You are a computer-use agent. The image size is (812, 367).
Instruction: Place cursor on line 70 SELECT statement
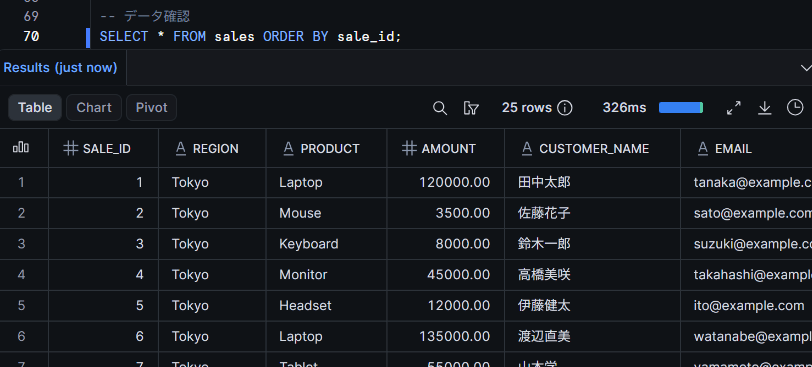tap(251, 37)
